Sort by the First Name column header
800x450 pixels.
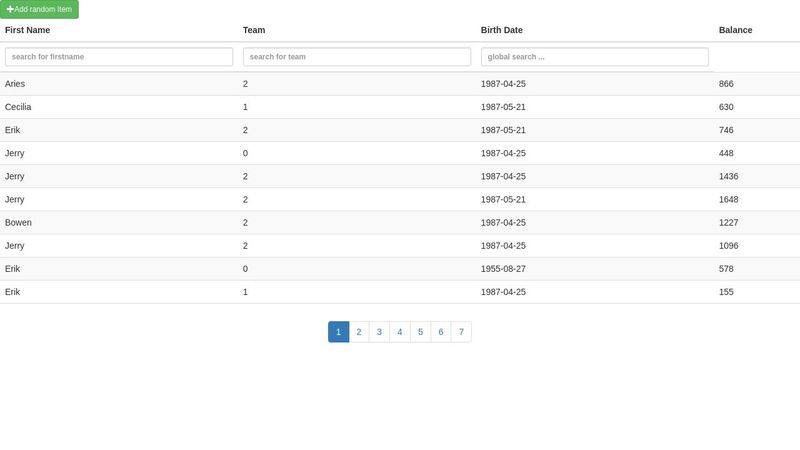click(x=28, y=30)
